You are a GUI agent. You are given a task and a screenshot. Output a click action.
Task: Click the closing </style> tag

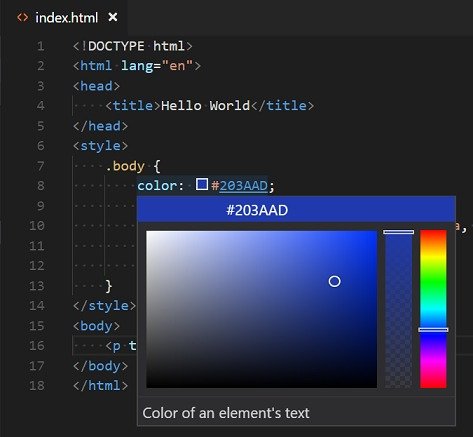(x=104, y=306)
